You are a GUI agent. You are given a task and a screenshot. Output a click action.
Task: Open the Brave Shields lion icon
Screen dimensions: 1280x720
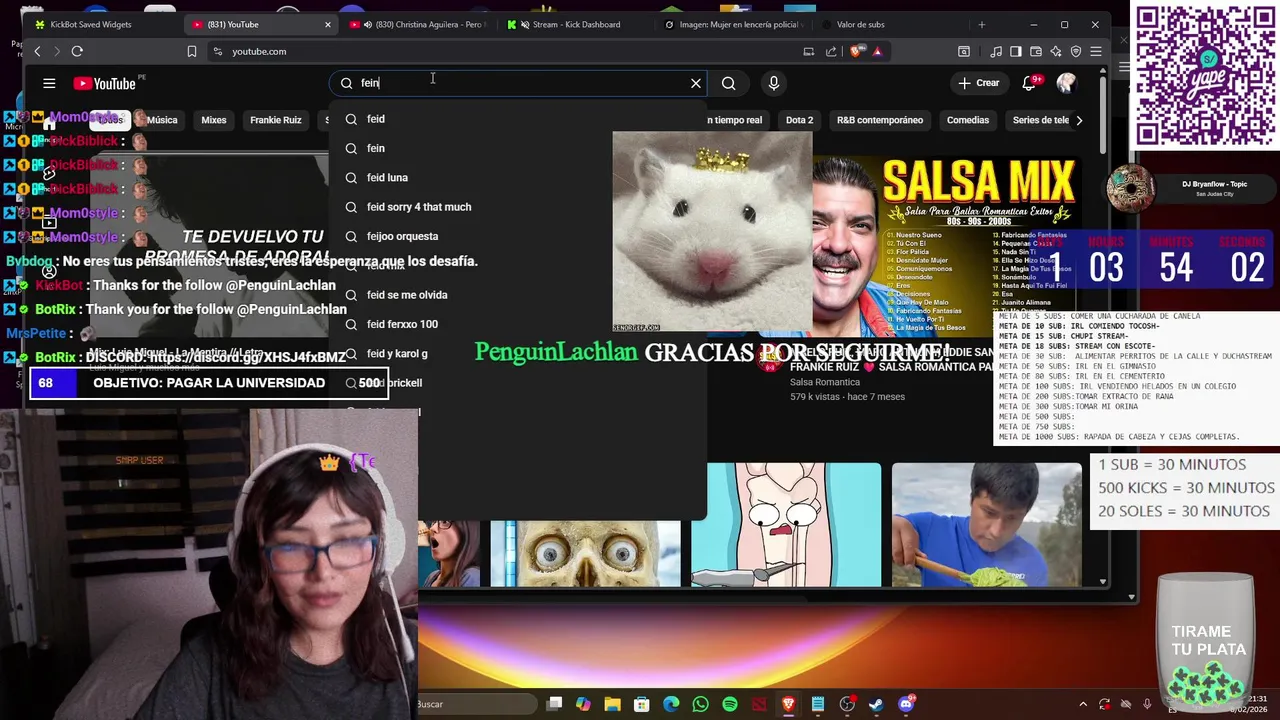pyautogui.click(x=858, y=51)
